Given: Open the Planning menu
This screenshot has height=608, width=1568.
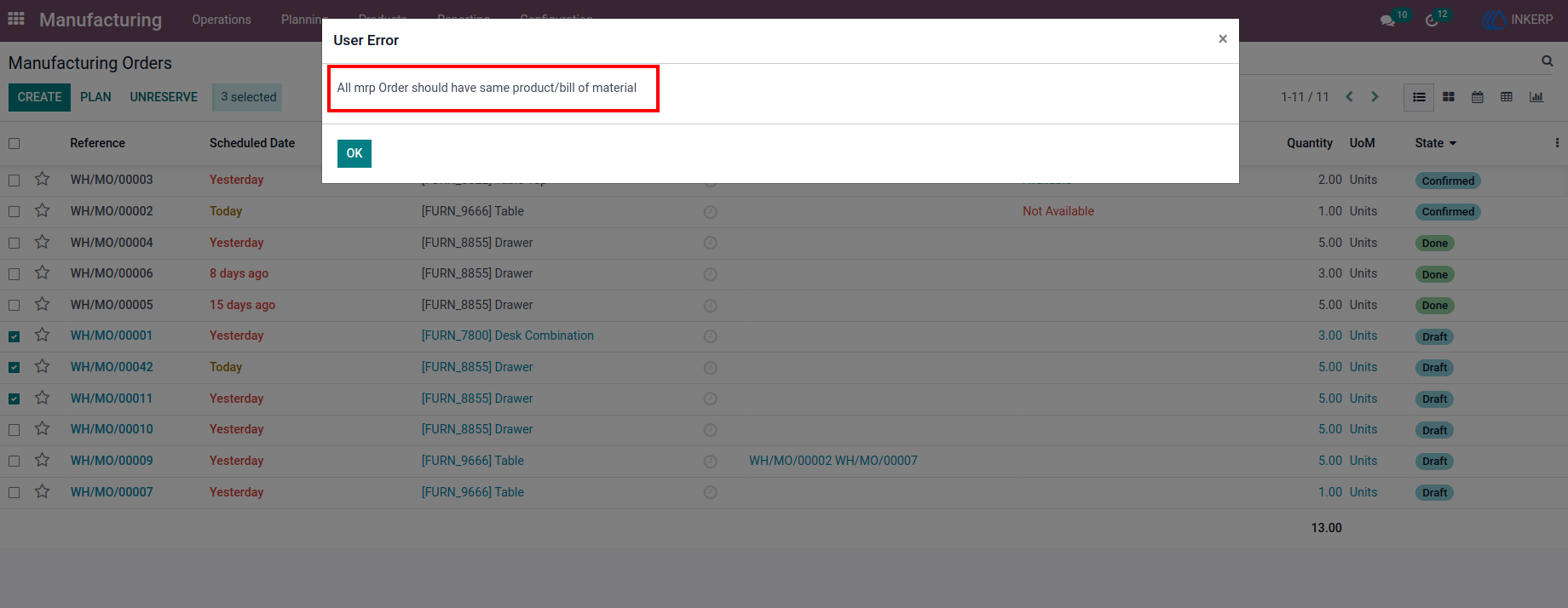Looking at the screenshot, I should tap(304, 20).
